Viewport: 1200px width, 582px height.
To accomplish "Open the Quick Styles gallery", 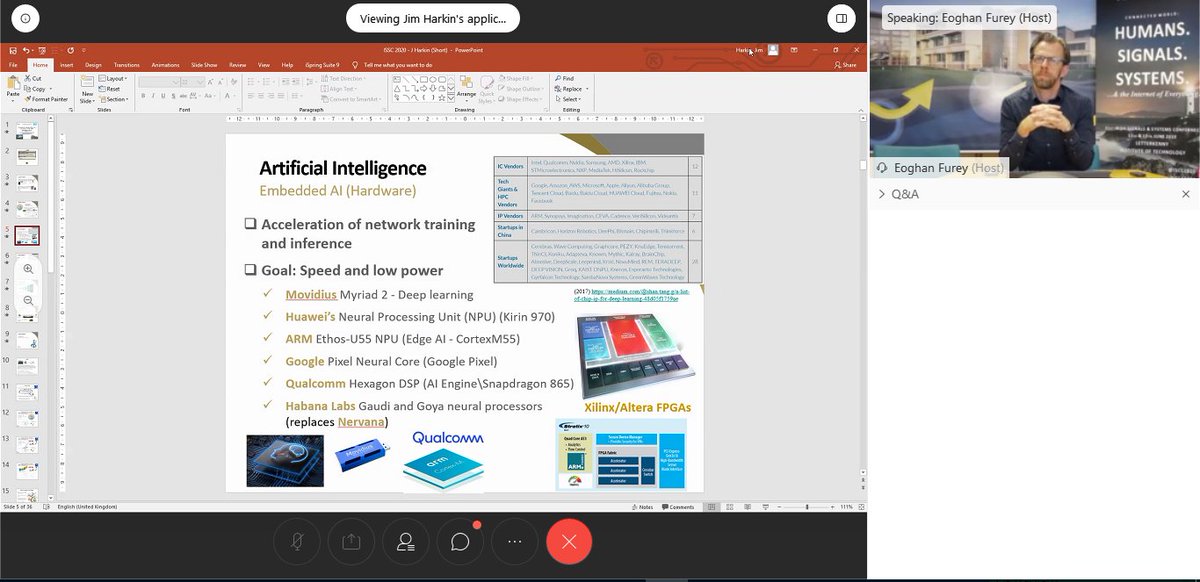I will (487, 90).
